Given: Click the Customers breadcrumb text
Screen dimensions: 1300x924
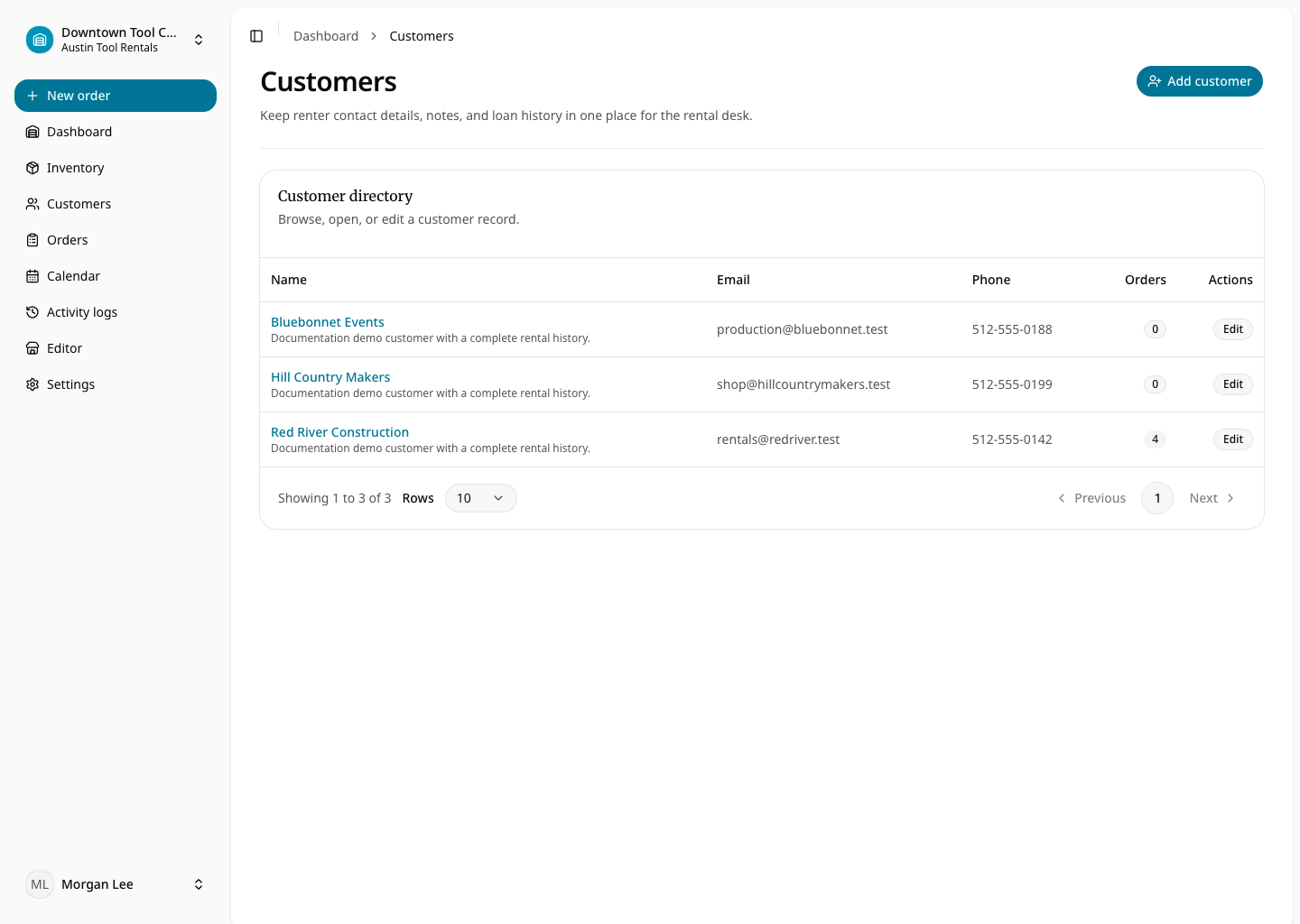Looking at the screenshot, I should tap(422, 36).
